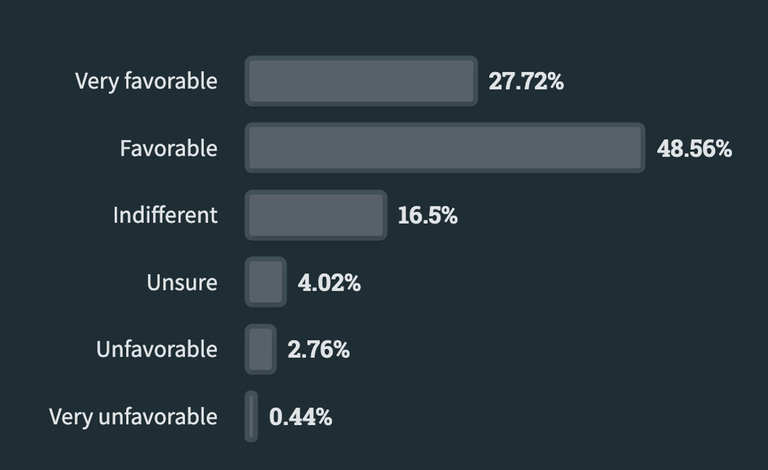Click the 27.72% value
The image size is (768, 470).
click(x=526, y=81)
